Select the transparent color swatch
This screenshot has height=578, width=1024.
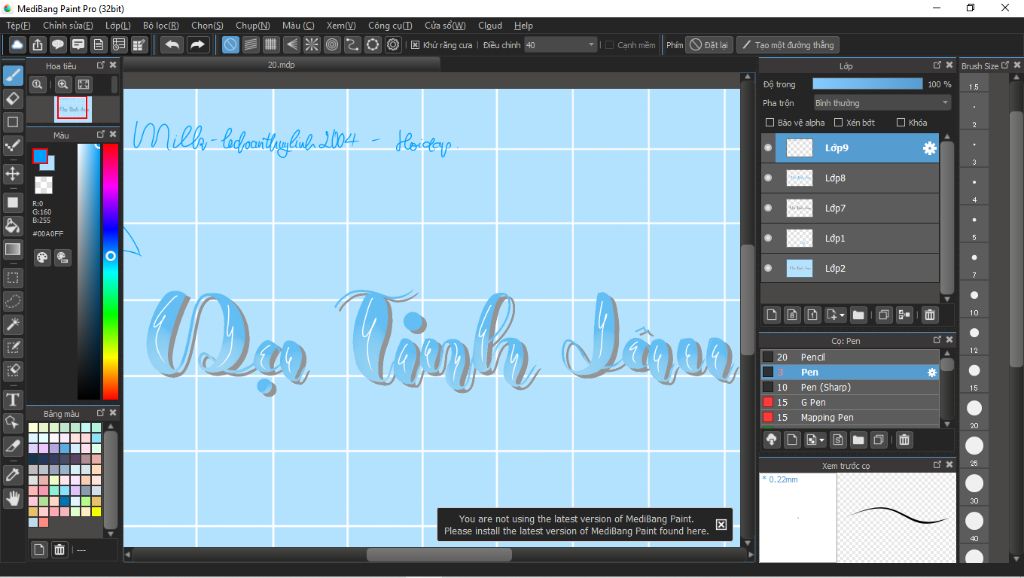(43, 185)
